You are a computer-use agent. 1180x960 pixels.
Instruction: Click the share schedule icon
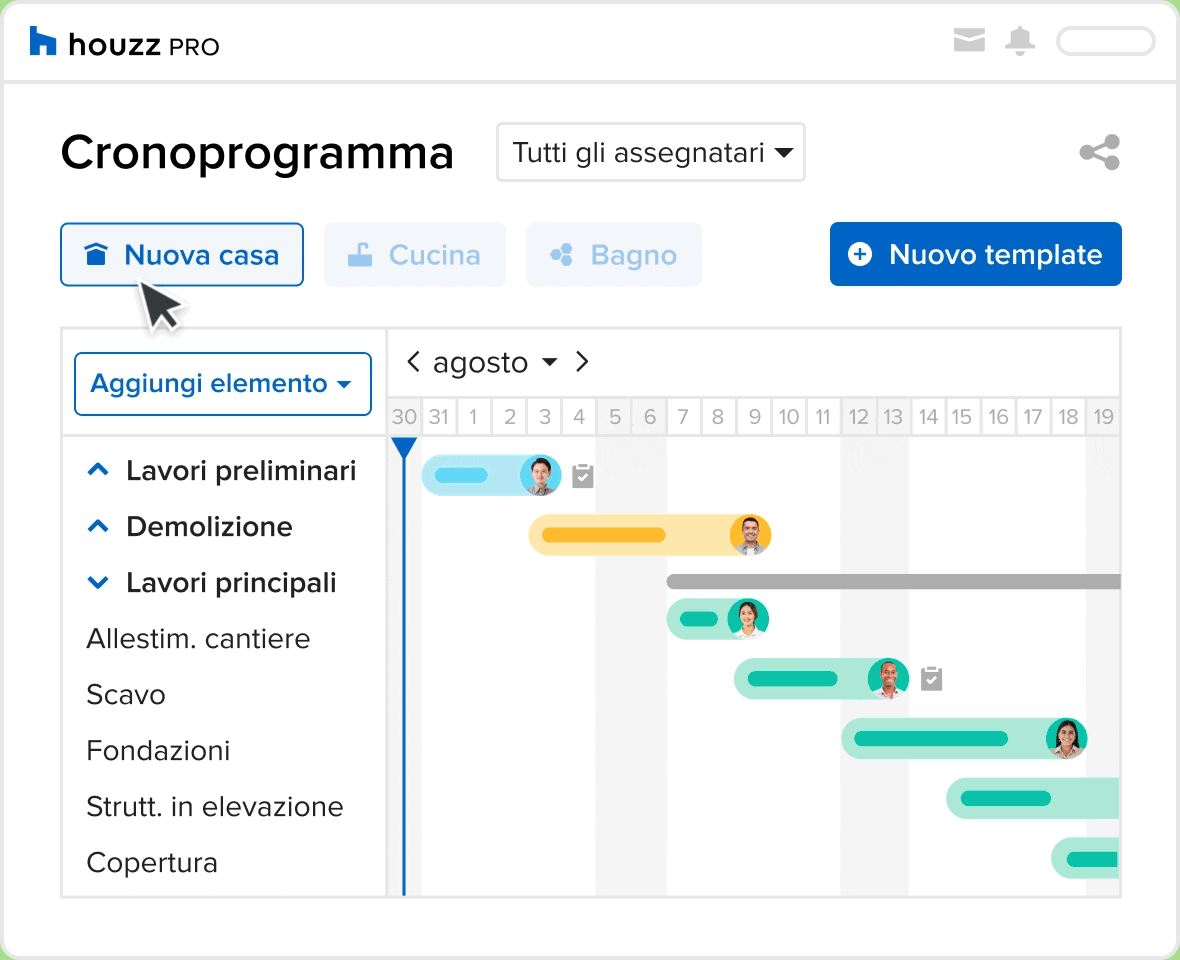(1099, 152)
